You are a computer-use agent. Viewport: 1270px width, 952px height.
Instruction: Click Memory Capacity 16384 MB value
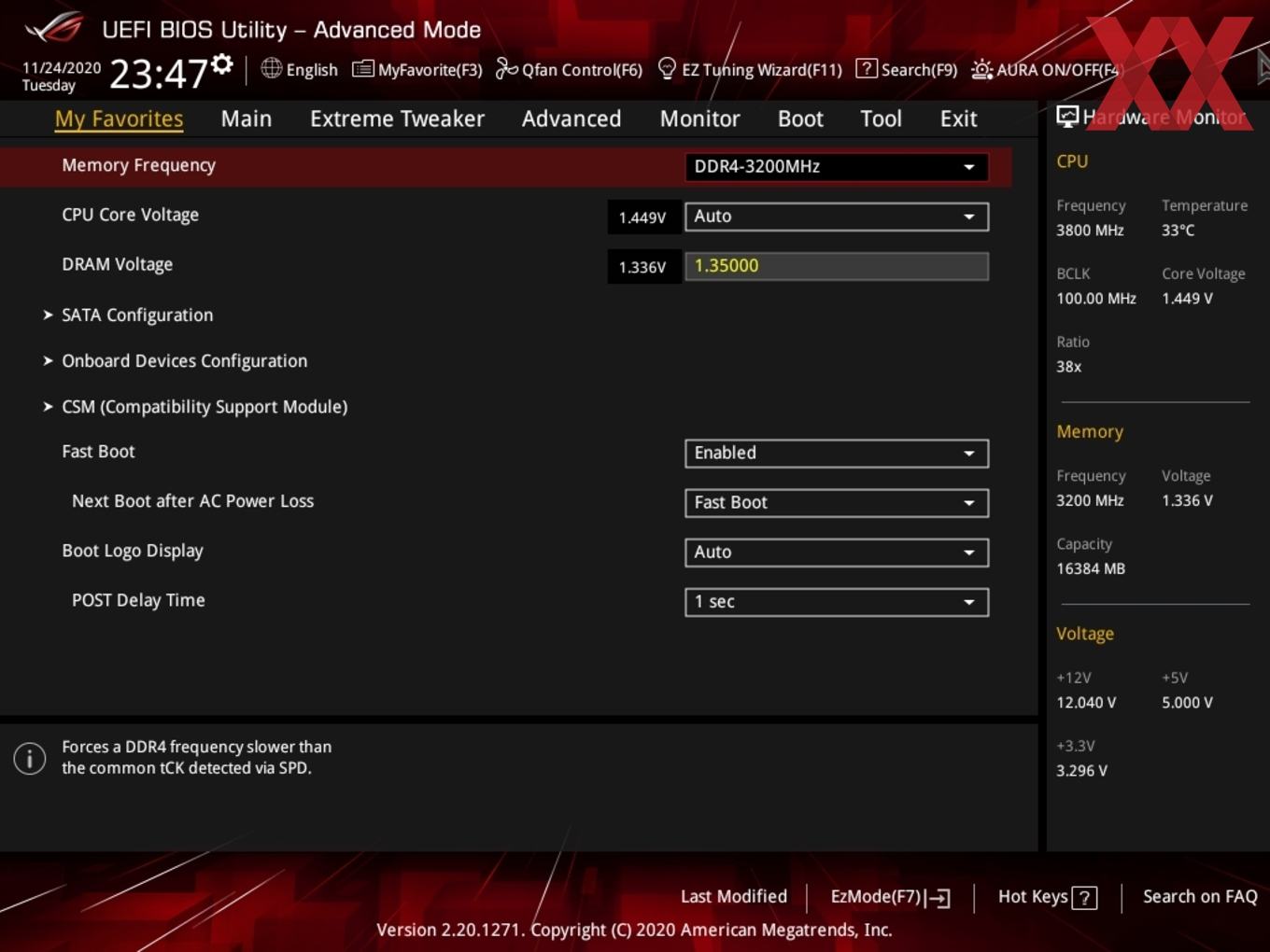[1090, 568]
